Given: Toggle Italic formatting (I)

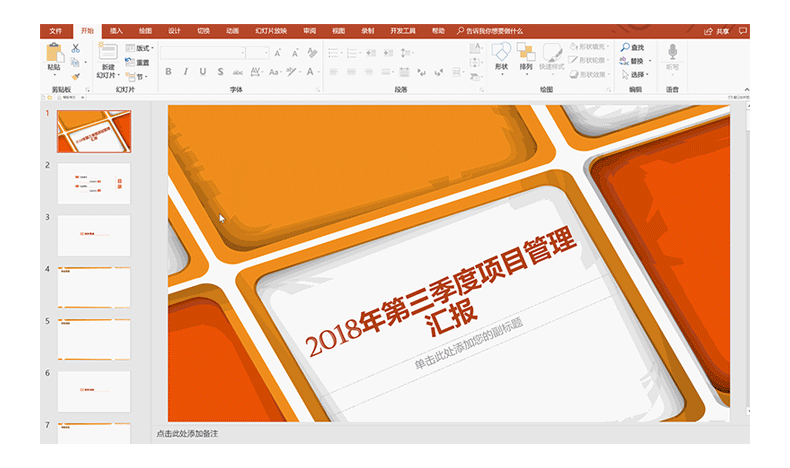Looking at the screenshot, I should tap(185, 72).
